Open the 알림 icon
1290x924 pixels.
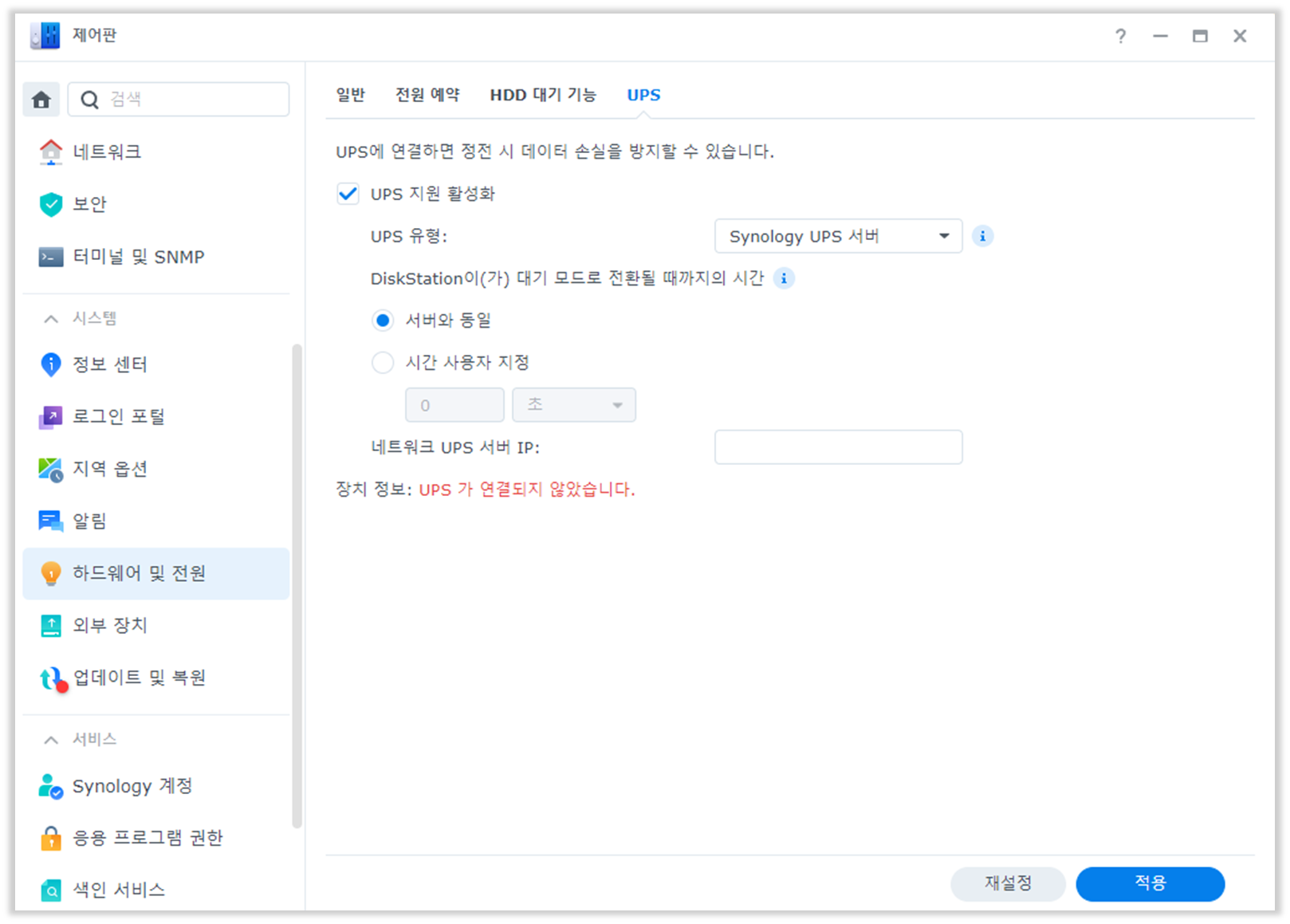point(51,521)
